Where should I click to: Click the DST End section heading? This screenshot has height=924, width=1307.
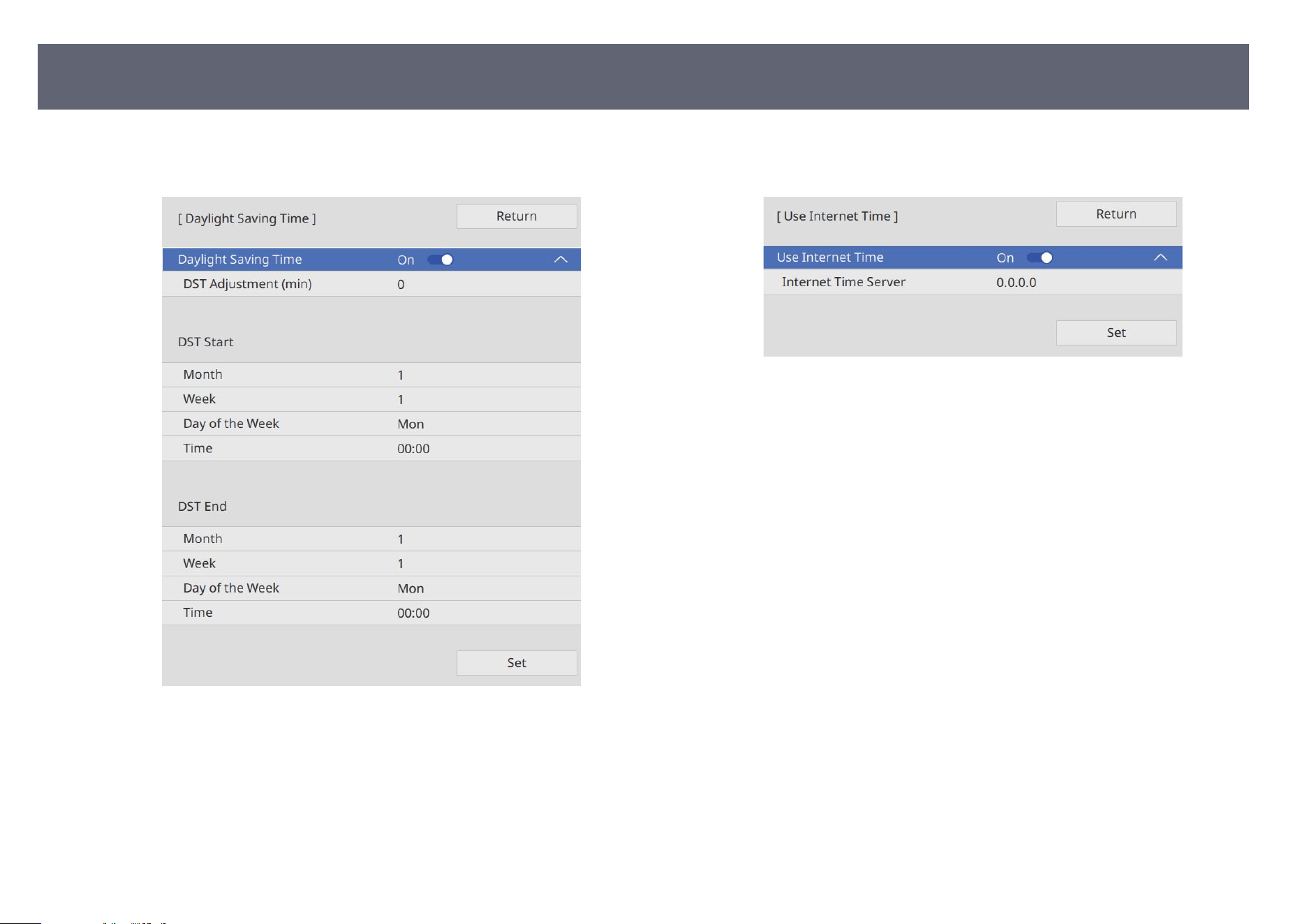point(202,507)
